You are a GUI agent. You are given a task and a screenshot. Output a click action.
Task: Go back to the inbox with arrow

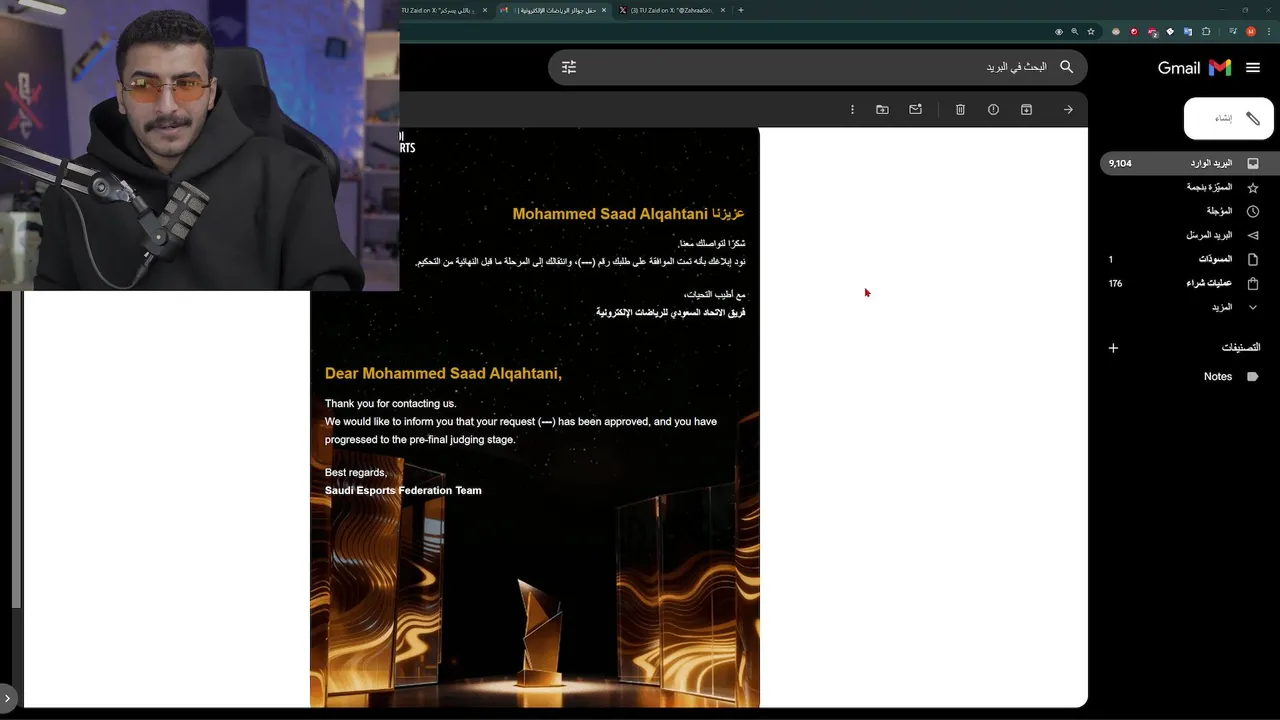[x=1068, y=109]
